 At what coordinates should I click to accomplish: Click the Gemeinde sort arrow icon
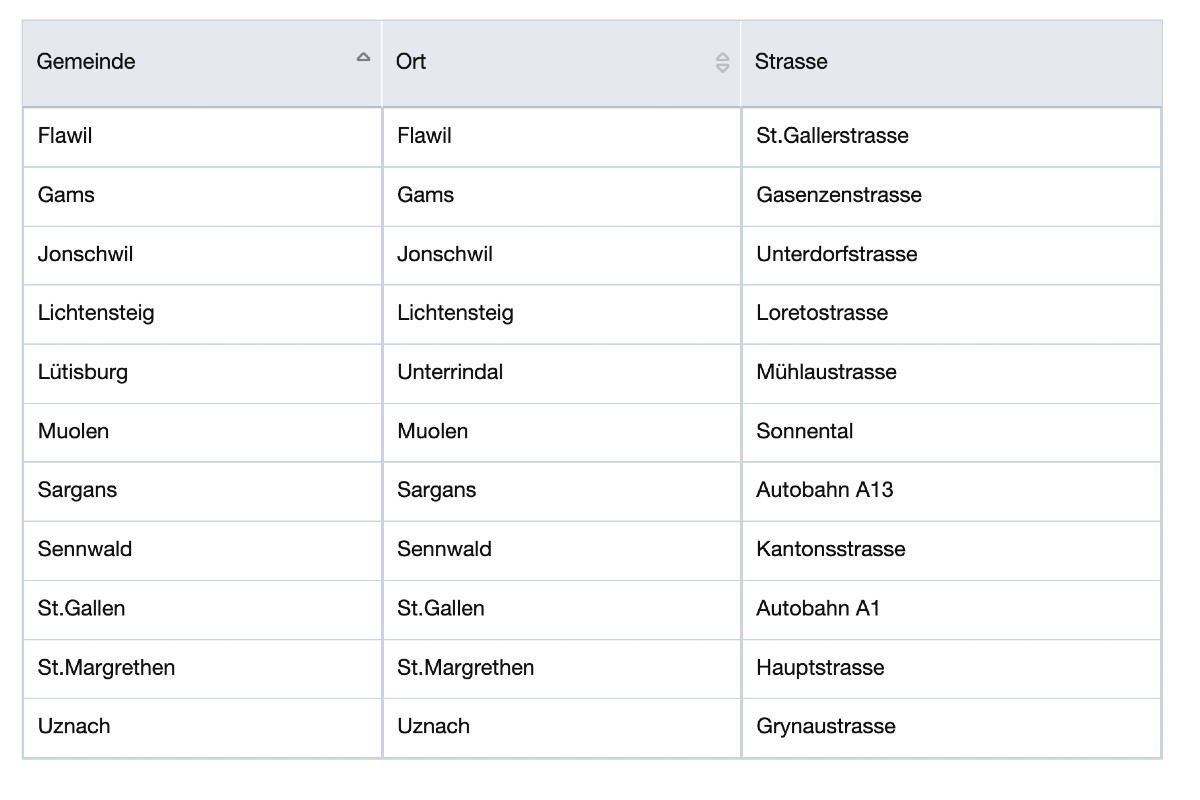click(x=363, y=58)
